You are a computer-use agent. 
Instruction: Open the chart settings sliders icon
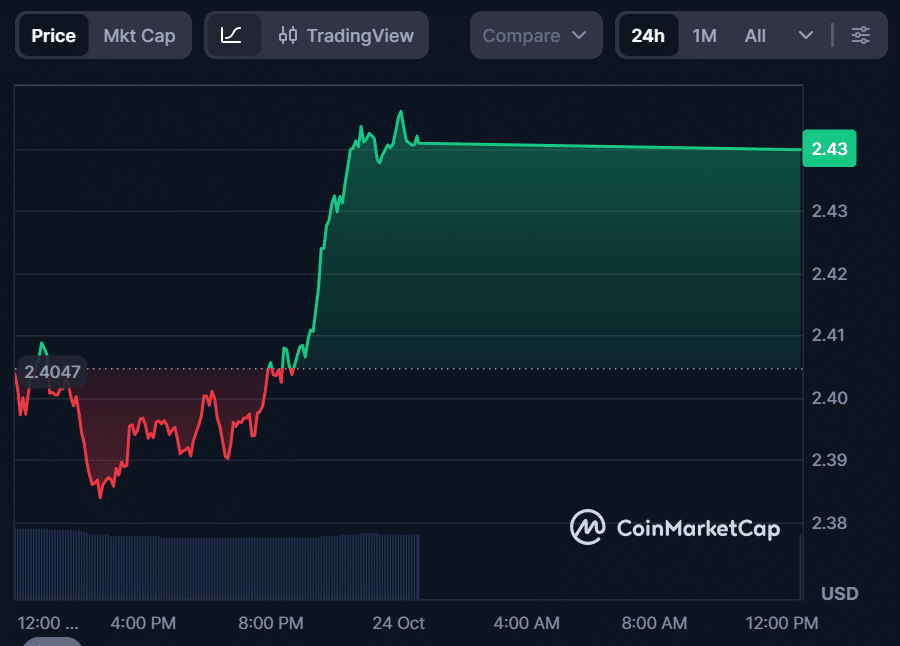860,35
